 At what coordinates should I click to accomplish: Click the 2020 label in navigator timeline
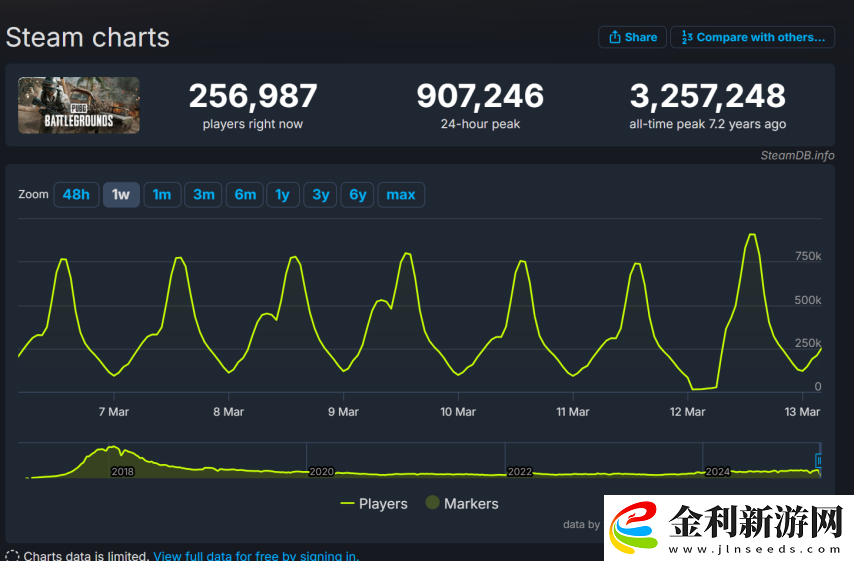pos(321,472)
